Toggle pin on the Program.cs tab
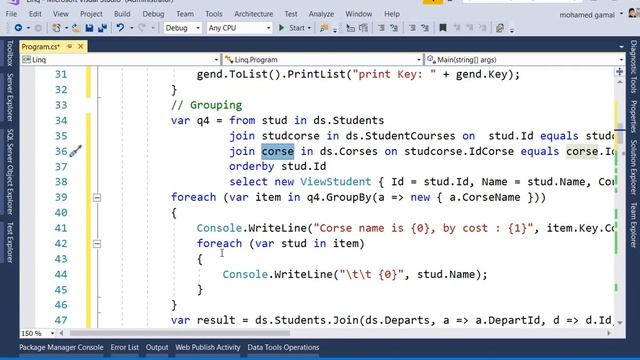This screenshot has width=640, height=360. 70,47
